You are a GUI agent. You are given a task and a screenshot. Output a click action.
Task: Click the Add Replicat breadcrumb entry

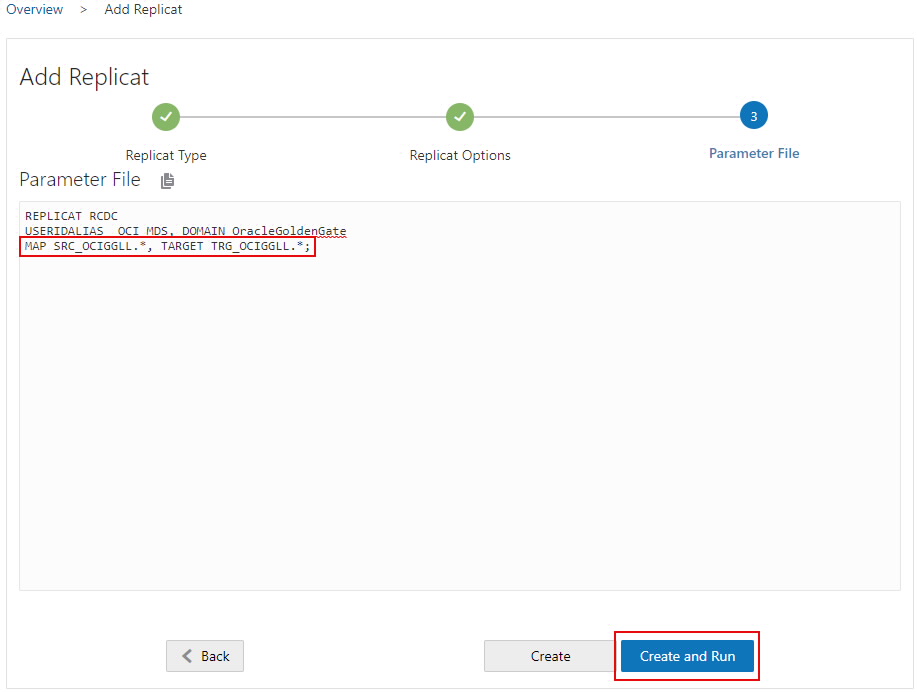click(x=143, y=9)
